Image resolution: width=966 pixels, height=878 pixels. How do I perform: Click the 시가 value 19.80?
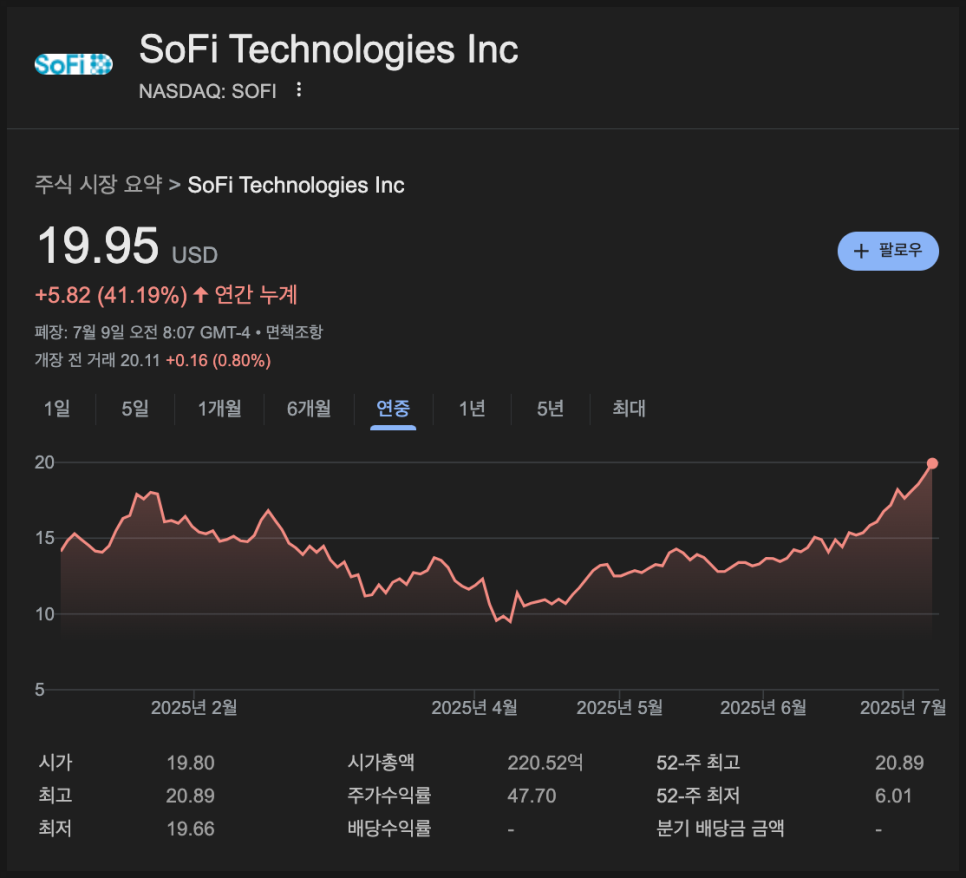click(x=190, y=763)
